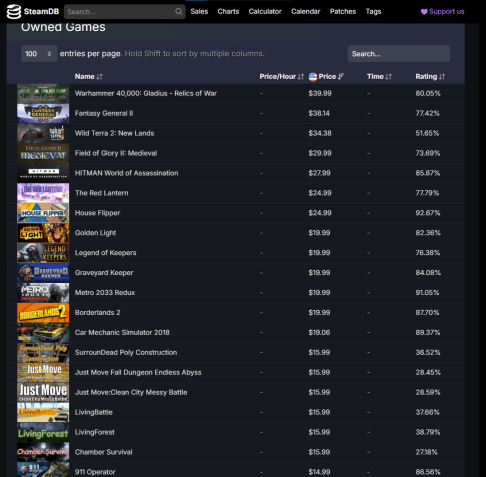Image resolution: width=486 pixels, height=477 pixels.
Task: Click the SteamDB logo icon
Action: 14,12
